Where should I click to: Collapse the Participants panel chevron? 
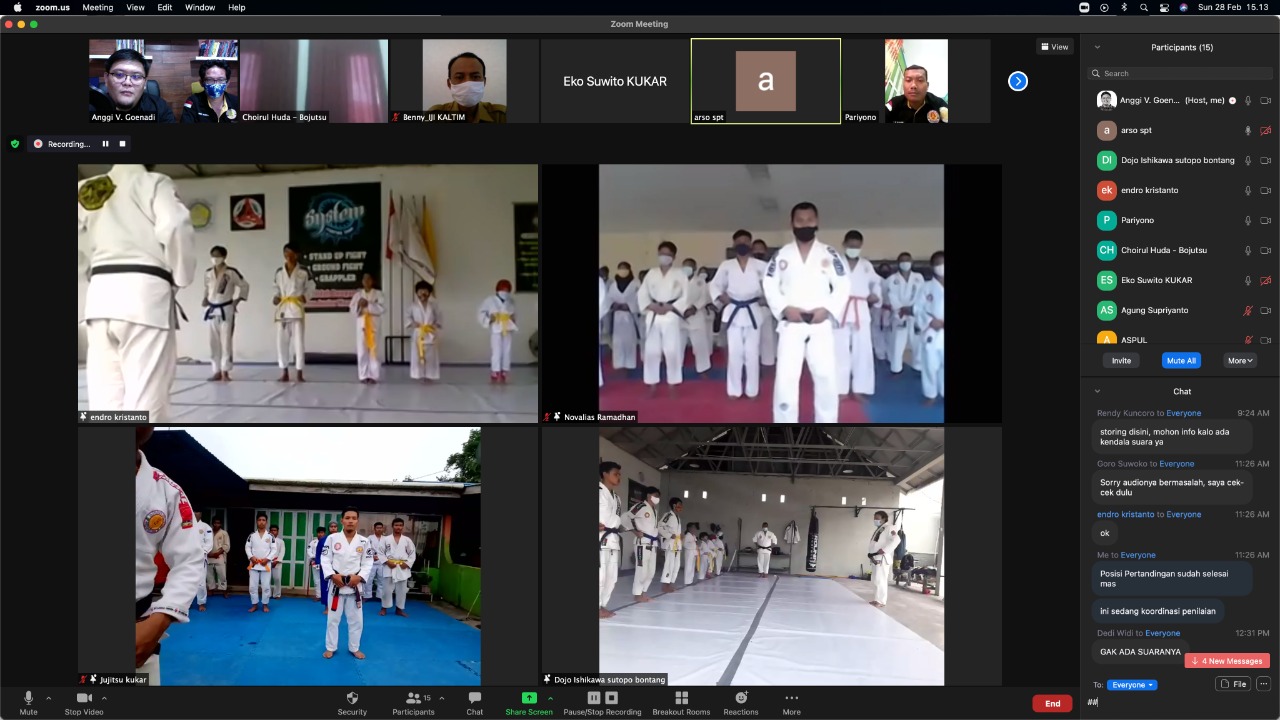(x=1097, y=47)
